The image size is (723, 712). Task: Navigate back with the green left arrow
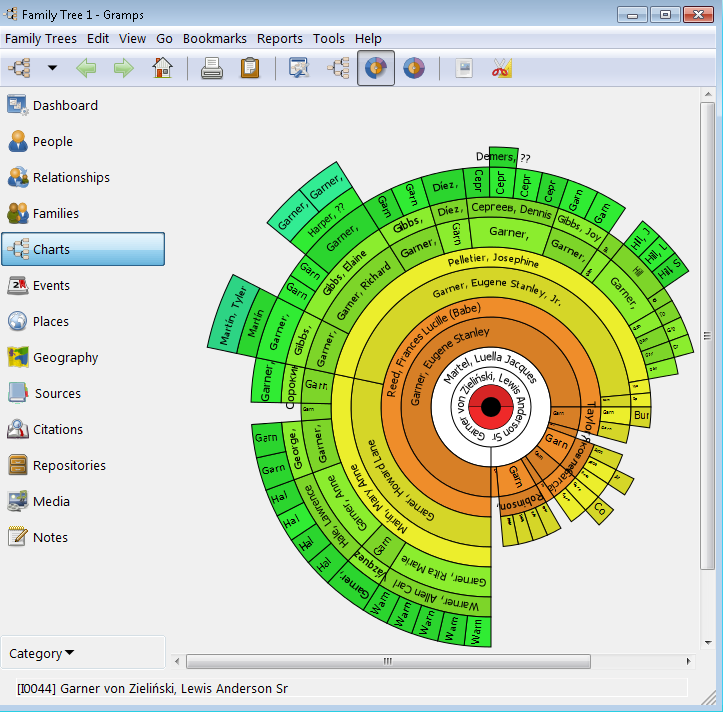(86, 68)
